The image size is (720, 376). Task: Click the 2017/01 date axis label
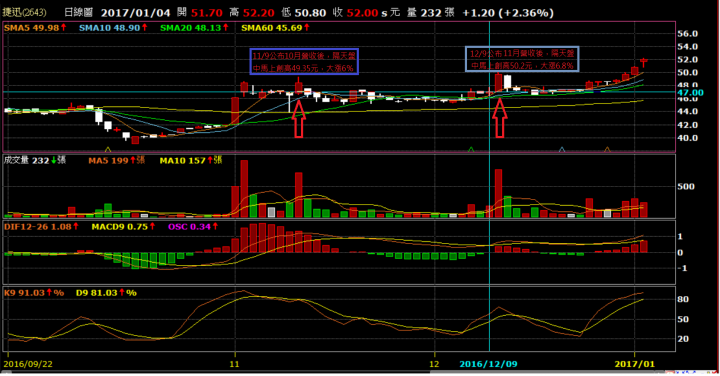click(x=635, y=364)
